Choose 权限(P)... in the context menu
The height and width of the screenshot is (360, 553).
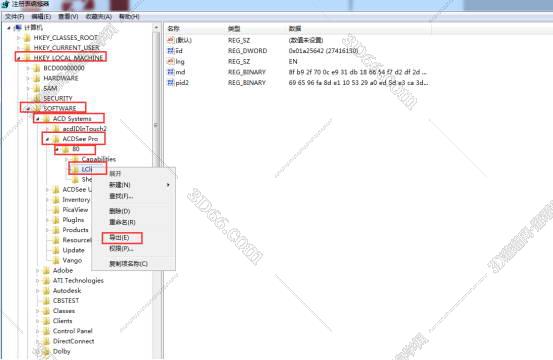pos(121,249)
